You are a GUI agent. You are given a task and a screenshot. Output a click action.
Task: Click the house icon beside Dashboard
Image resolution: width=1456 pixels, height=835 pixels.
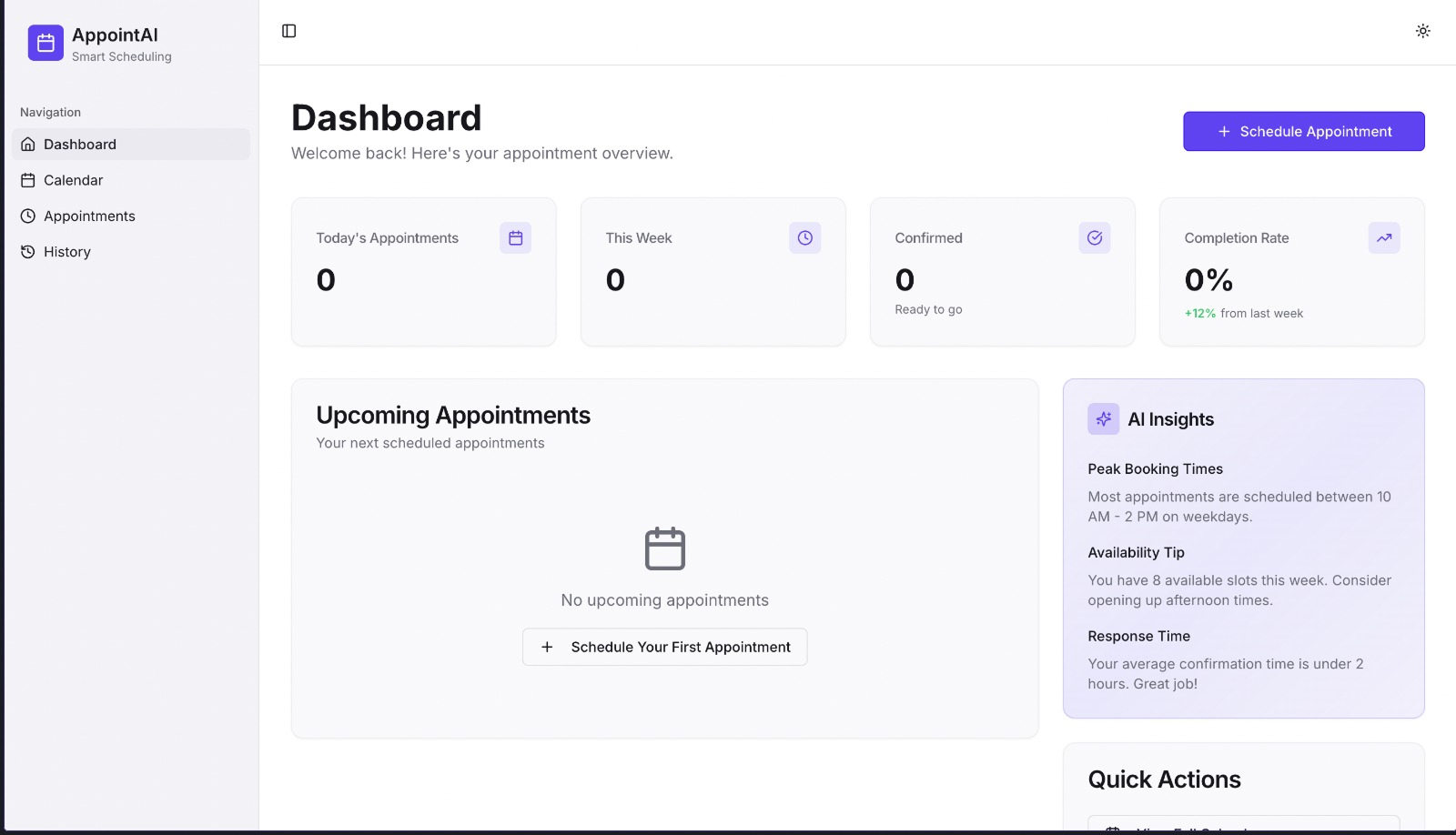pyautogui.click(x=28, y=145)
